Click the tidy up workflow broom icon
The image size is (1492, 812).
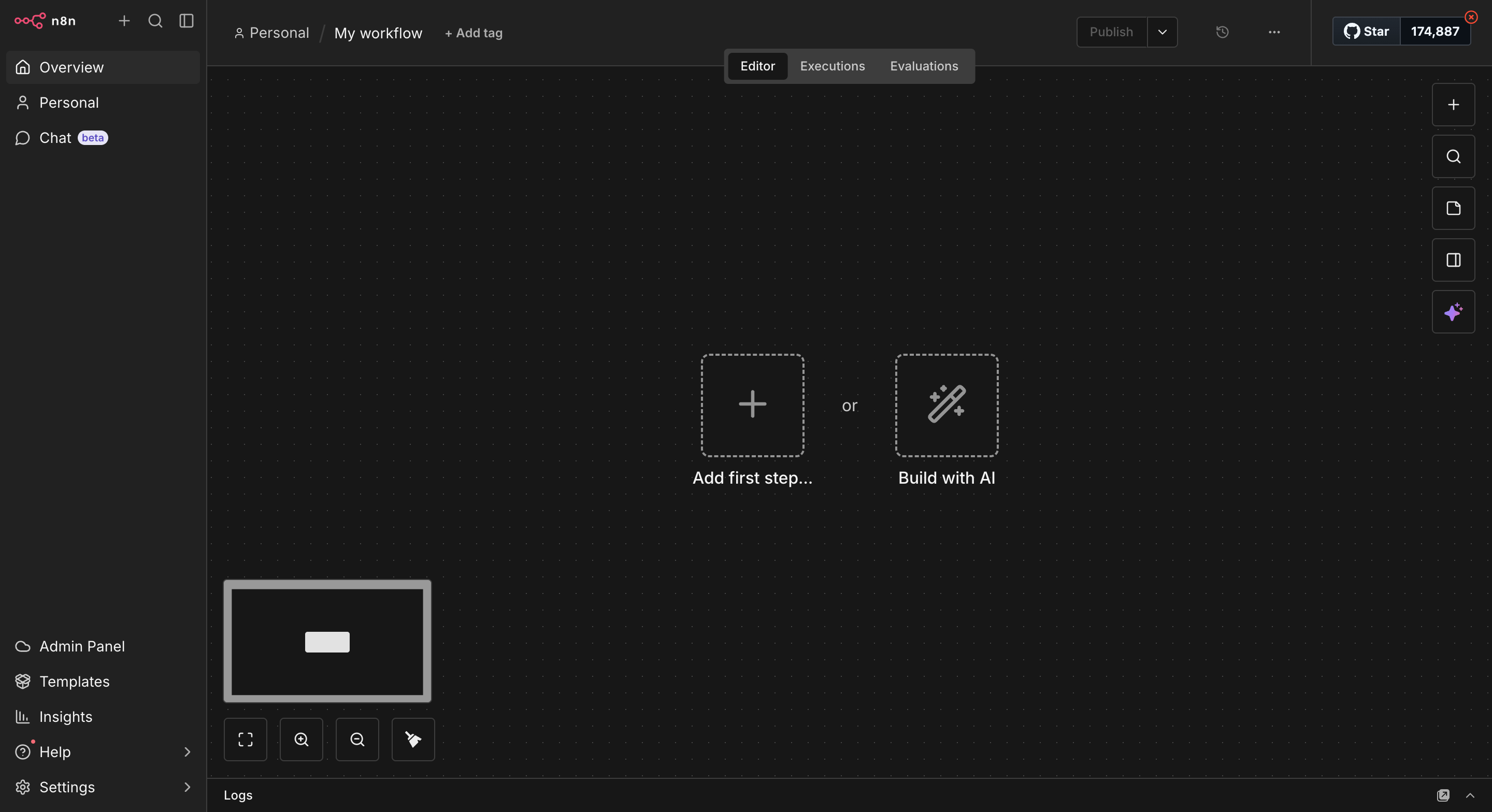[413, 740]
